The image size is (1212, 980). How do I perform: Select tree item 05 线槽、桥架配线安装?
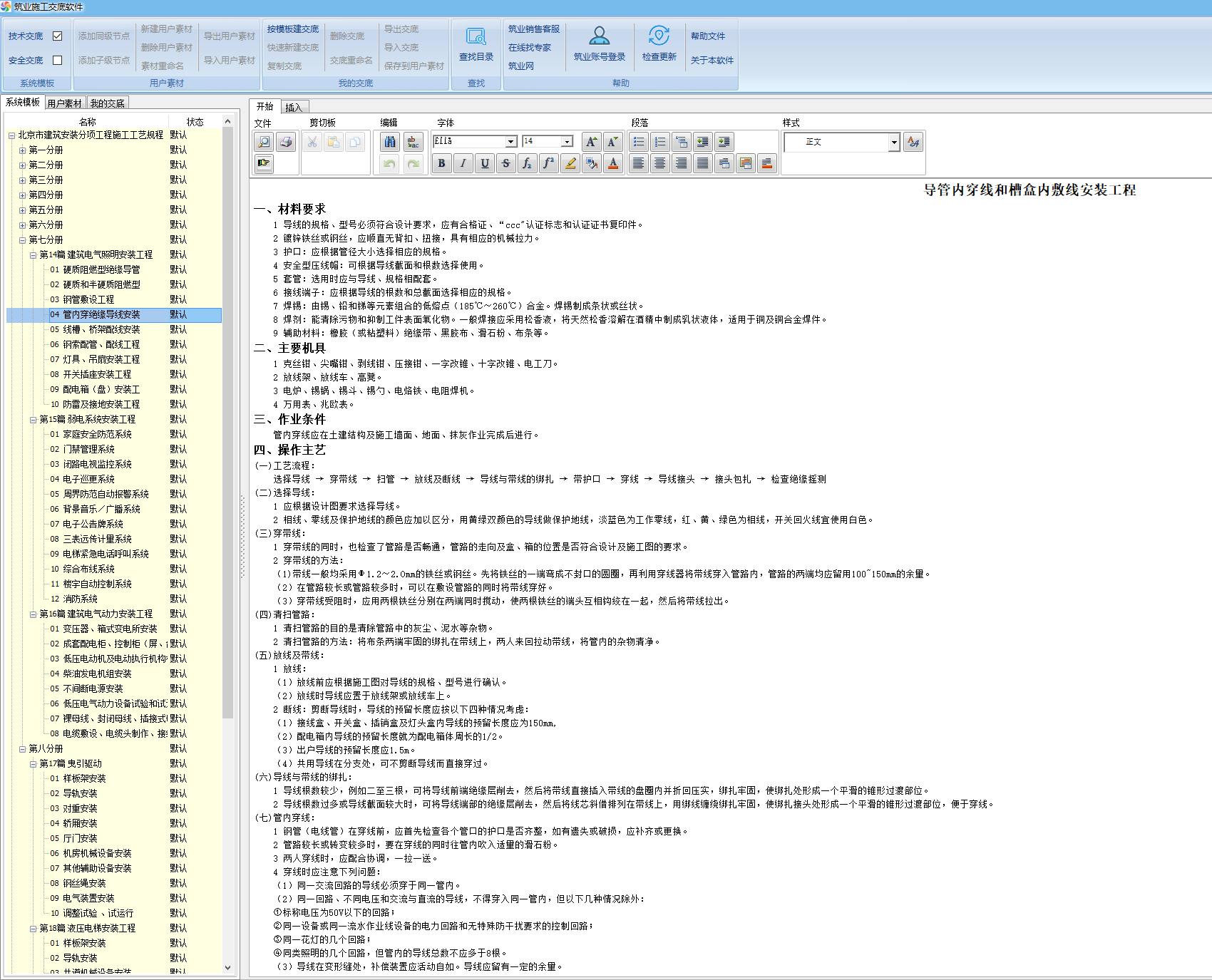(x=95, y=329)
